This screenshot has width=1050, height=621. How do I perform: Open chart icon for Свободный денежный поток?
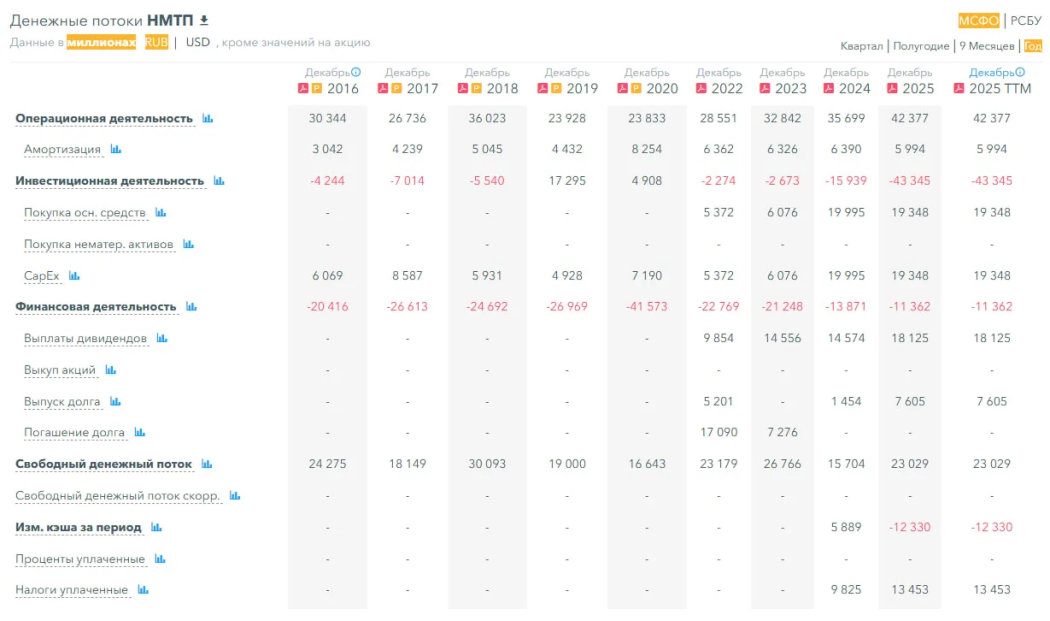207,464
